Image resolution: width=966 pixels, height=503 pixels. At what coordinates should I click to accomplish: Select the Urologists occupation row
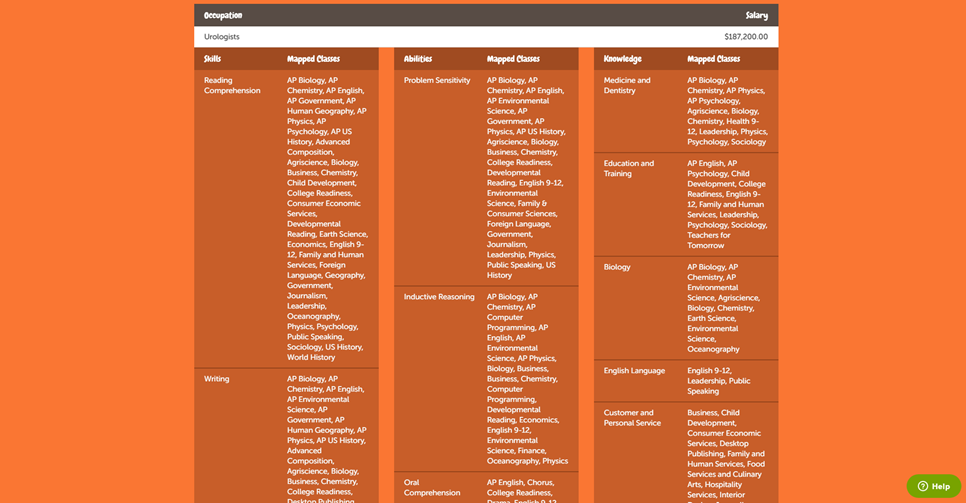tap(222, 37)
